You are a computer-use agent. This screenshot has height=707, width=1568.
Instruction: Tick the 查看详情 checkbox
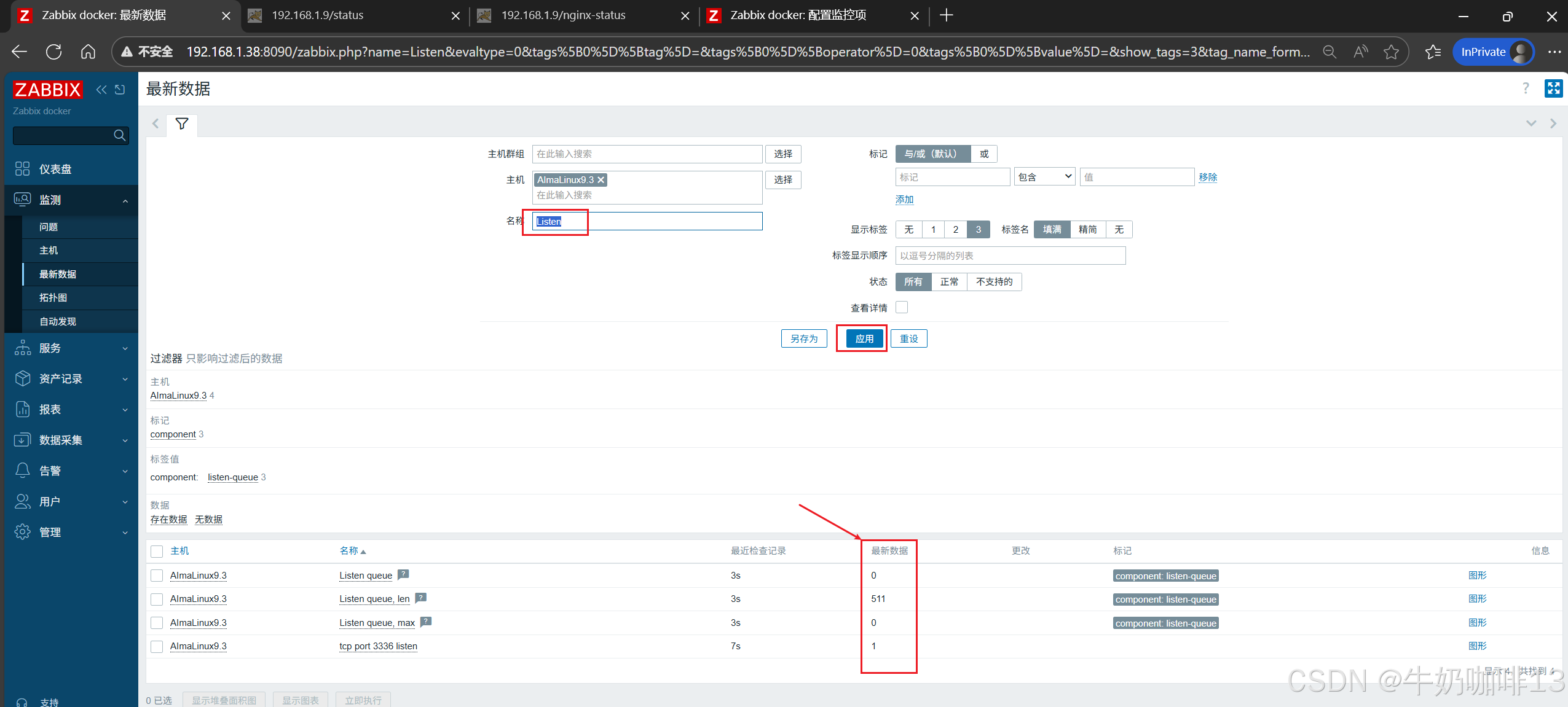coord(902,307)
